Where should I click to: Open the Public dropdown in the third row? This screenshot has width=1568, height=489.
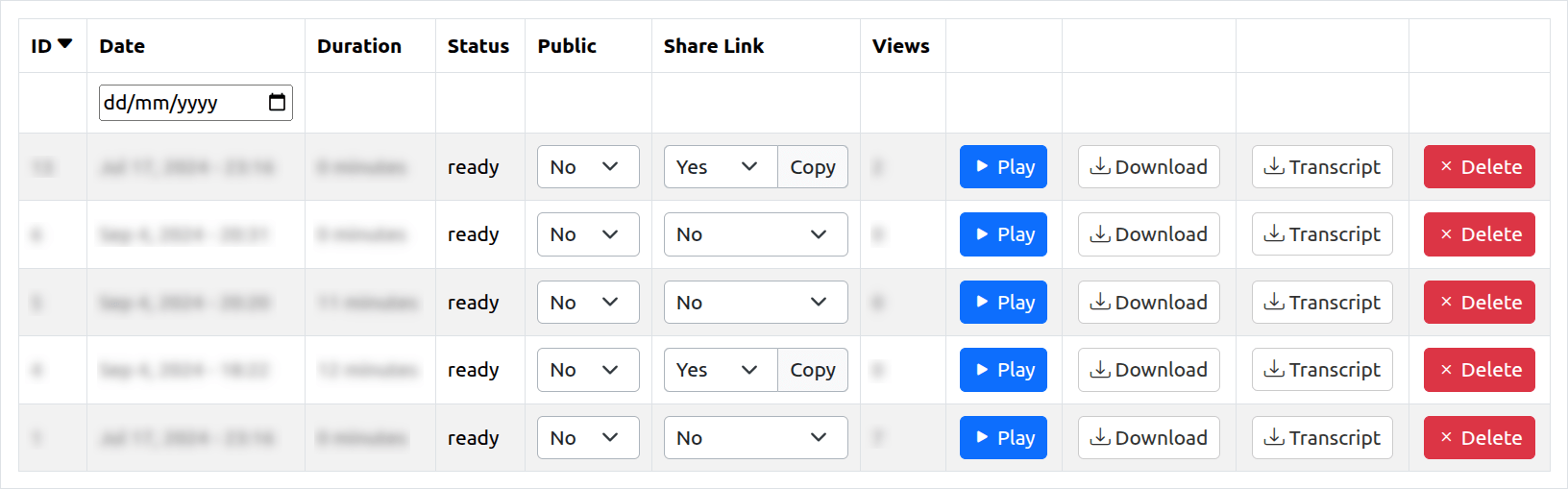tap(588, 303)
